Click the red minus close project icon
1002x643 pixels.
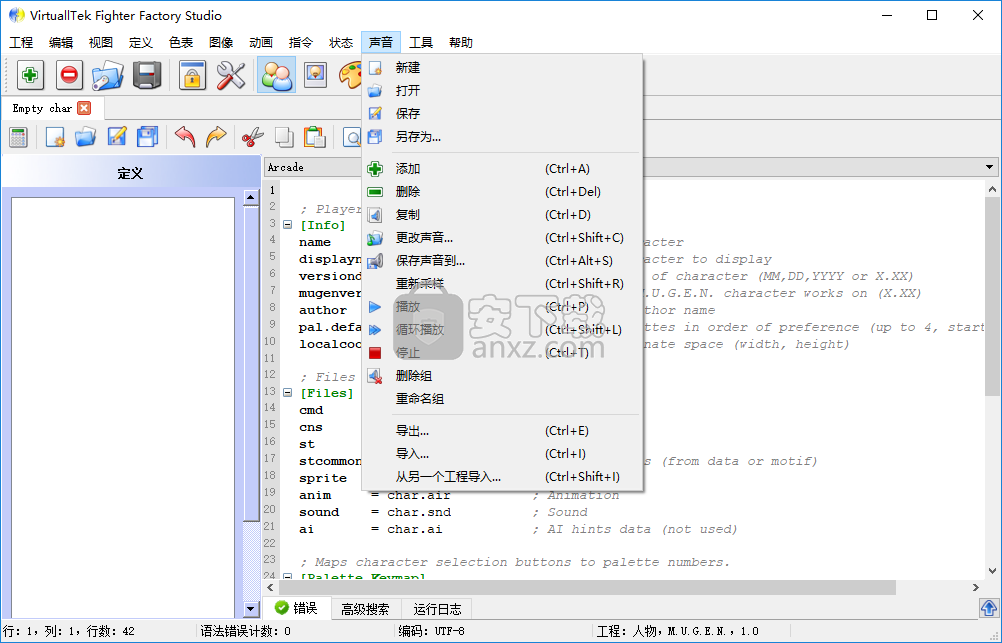69,75
